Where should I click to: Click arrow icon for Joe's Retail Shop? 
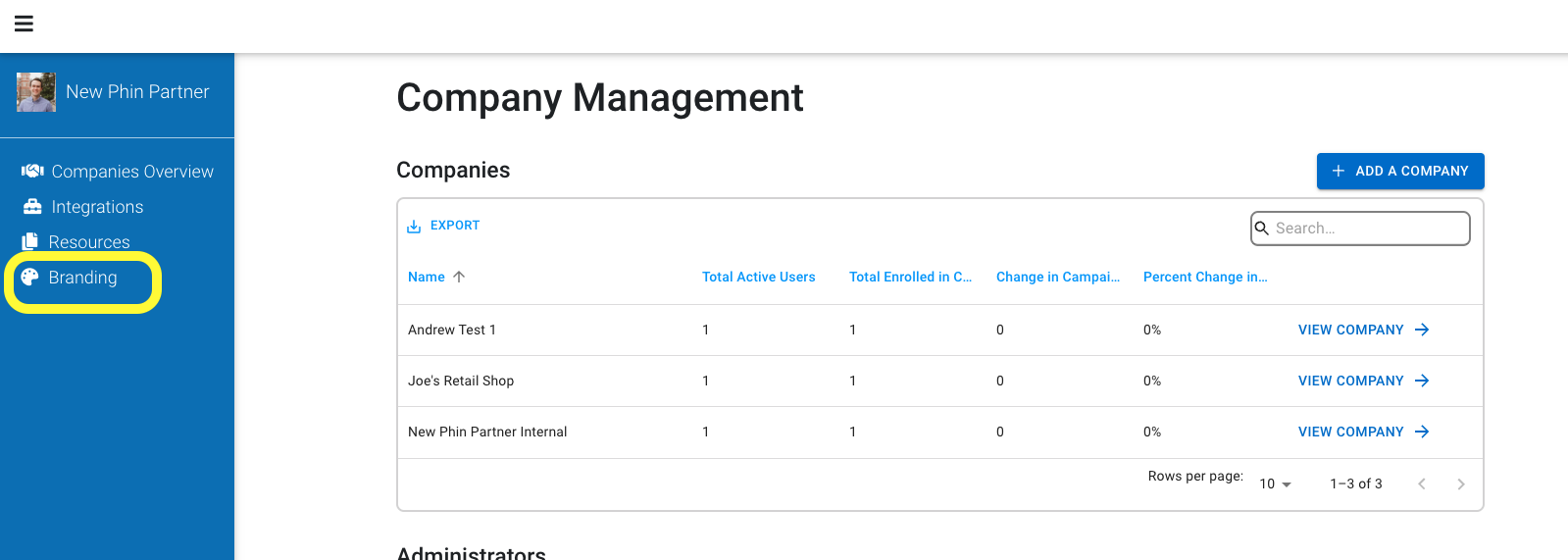(1422, 381)
